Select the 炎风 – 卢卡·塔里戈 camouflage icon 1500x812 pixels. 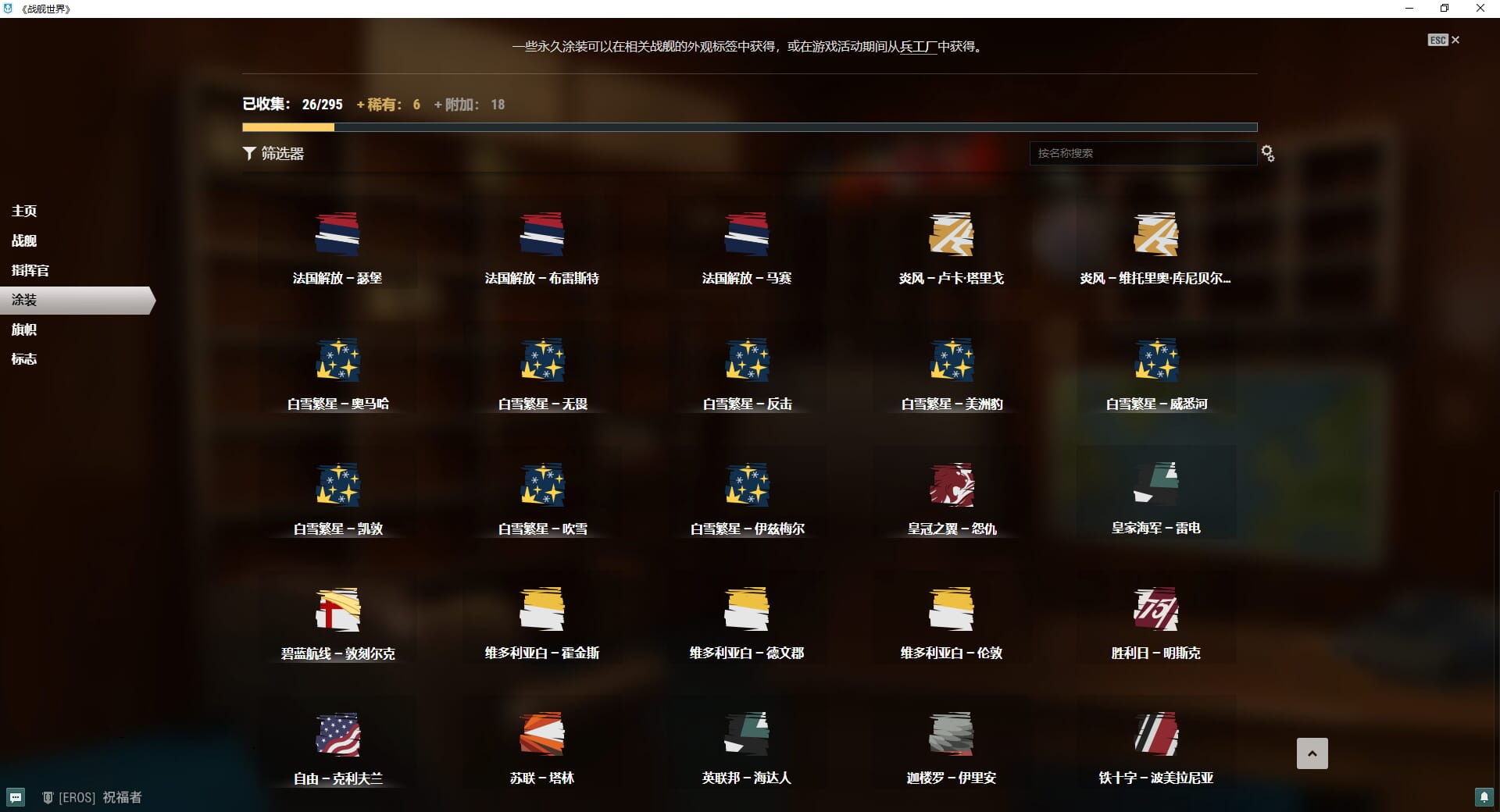pos(951,234)
